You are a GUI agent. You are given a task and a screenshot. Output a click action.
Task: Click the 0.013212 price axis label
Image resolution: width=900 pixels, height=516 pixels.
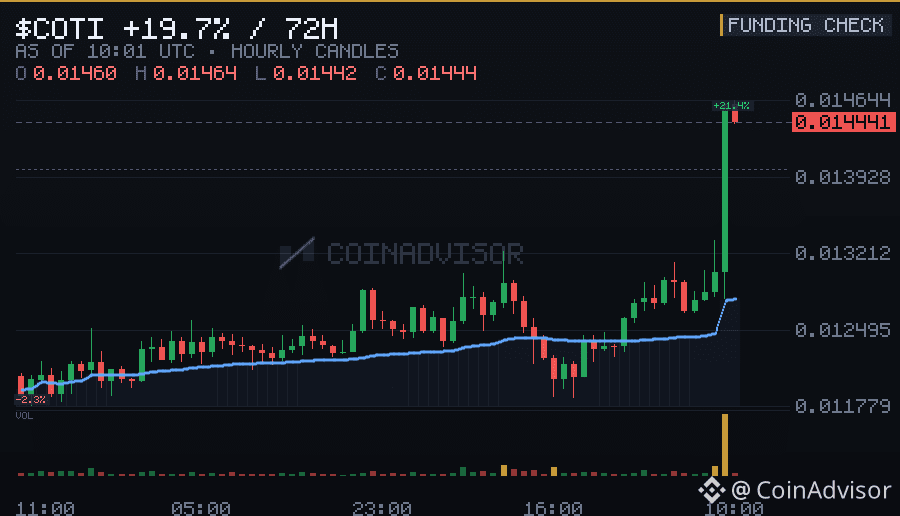coord(843,253)
